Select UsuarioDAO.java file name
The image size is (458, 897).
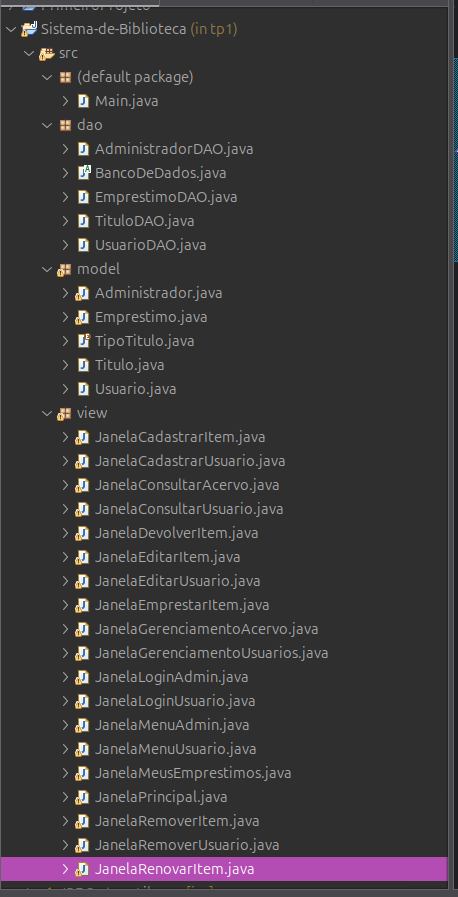point(151,245)
